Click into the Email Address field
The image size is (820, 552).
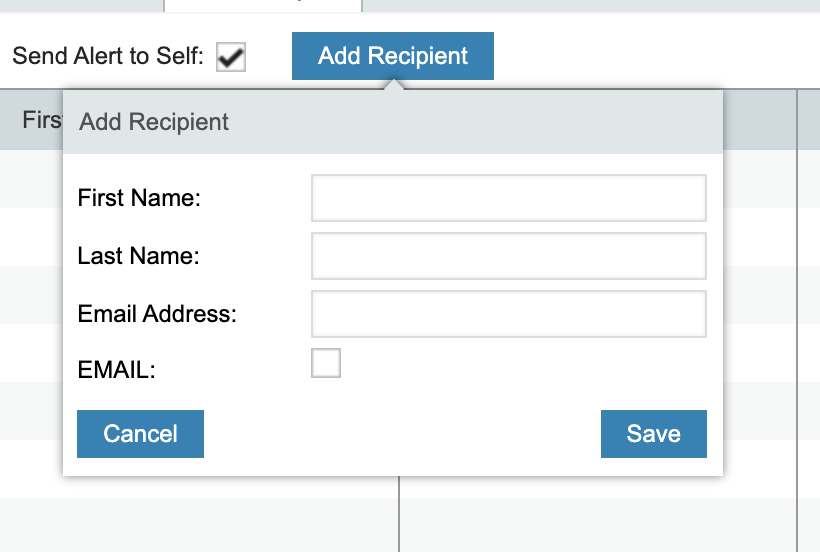(x=509, y=314)
